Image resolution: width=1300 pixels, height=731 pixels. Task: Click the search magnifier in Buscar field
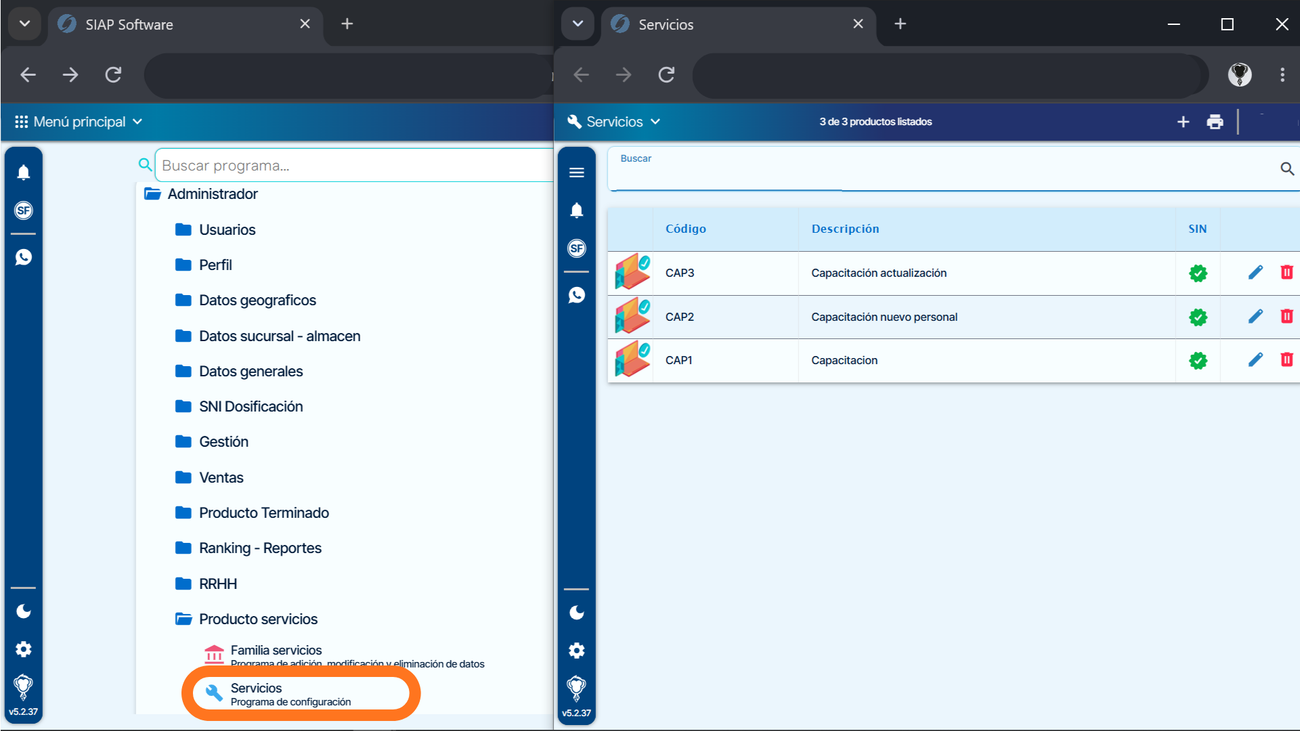[1287, 169]
